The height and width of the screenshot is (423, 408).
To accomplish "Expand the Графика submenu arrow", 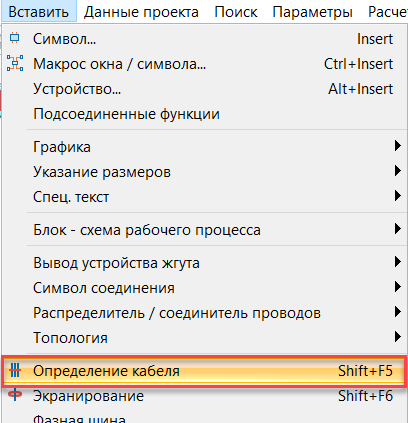I will (397, 146).
